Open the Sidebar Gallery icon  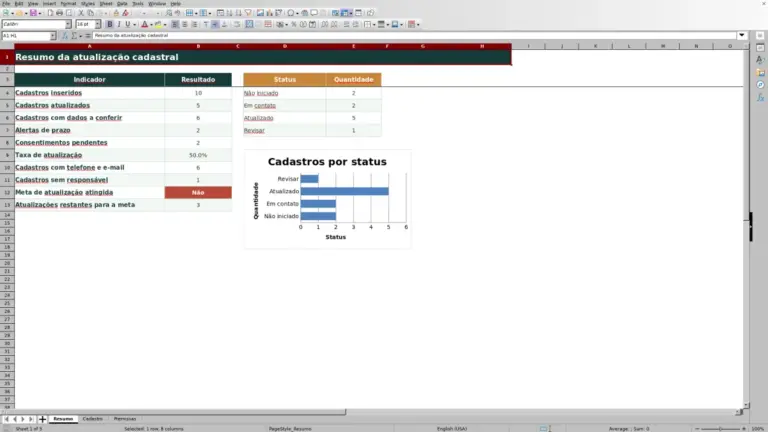click(x=760, y=72)
